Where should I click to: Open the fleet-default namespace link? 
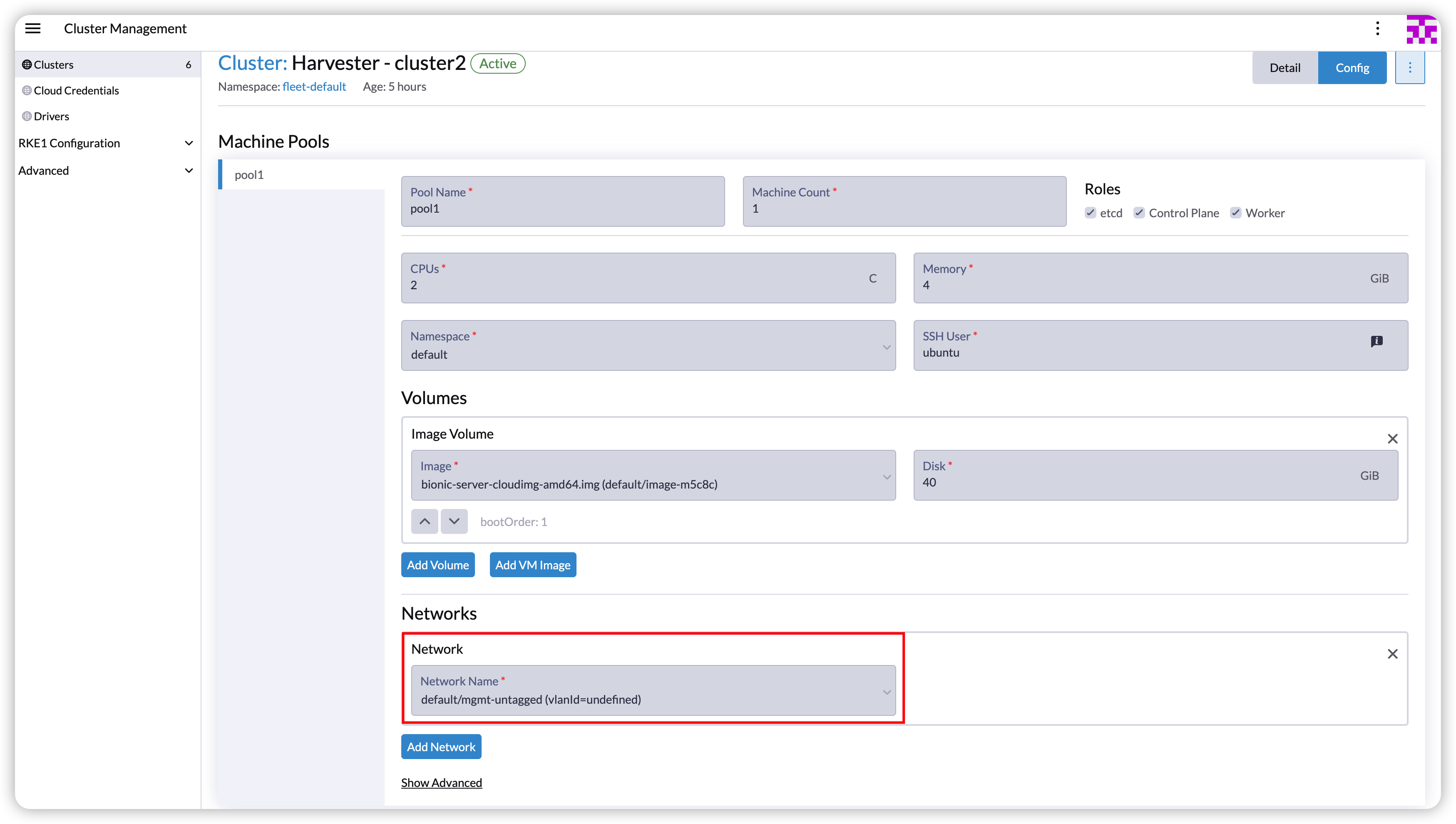(314, 87)
